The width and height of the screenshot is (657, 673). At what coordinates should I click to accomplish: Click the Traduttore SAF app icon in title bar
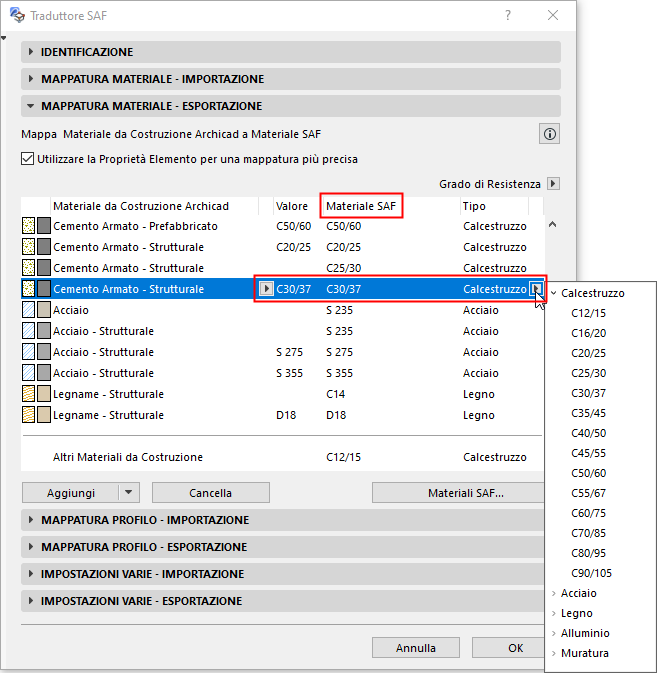(17, 15)
